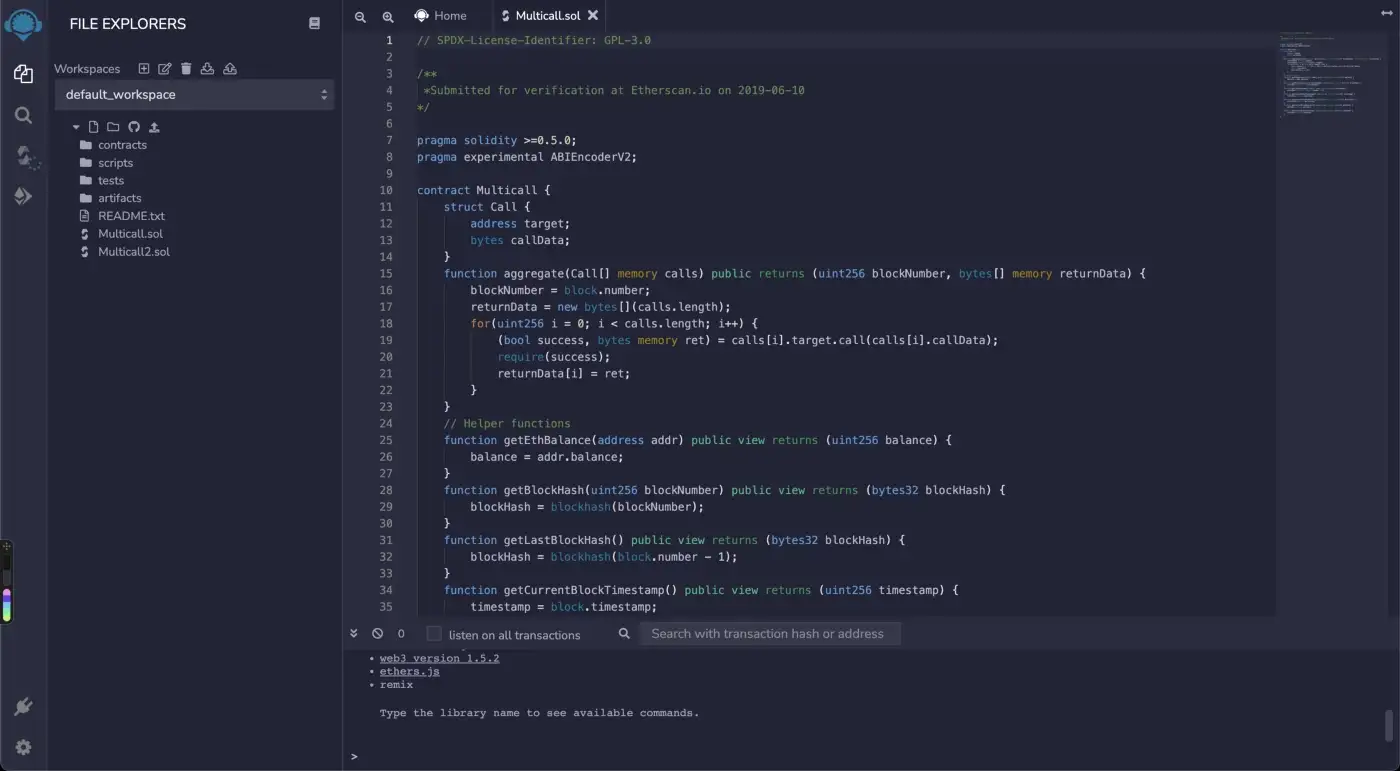
Task: Enable listen on all transactions checkbox
Action: coord(434,634)
